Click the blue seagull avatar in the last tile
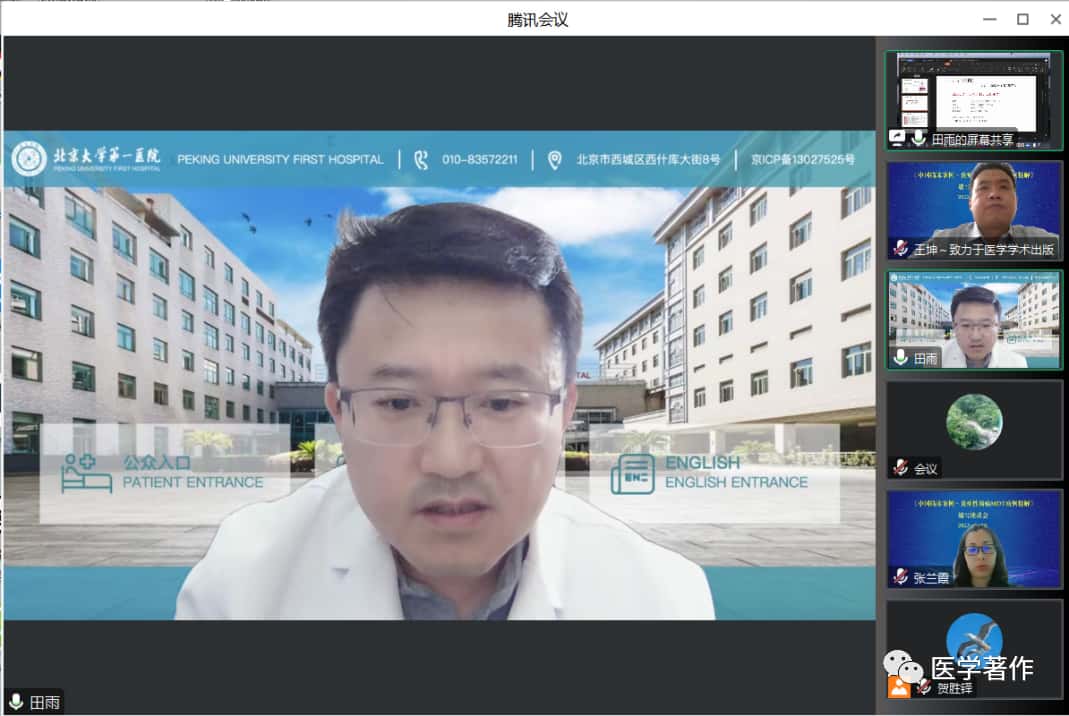 pos(974,640)
